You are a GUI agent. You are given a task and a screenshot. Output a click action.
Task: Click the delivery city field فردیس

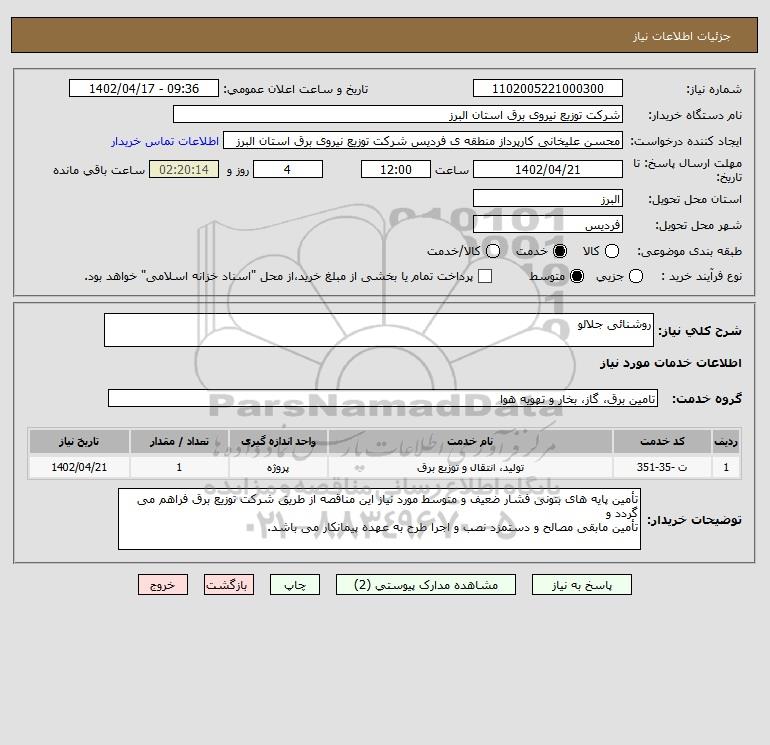tap(548, 224)
